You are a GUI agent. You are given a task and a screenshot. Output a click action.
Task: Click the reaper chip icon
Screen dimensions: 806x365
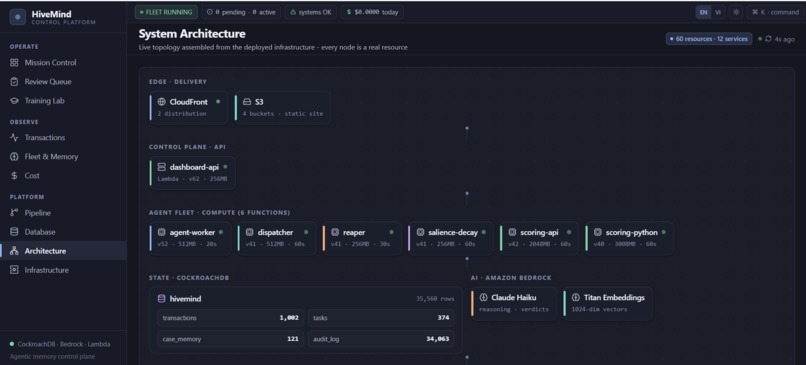pyautogui.click(x=335, y=232)
